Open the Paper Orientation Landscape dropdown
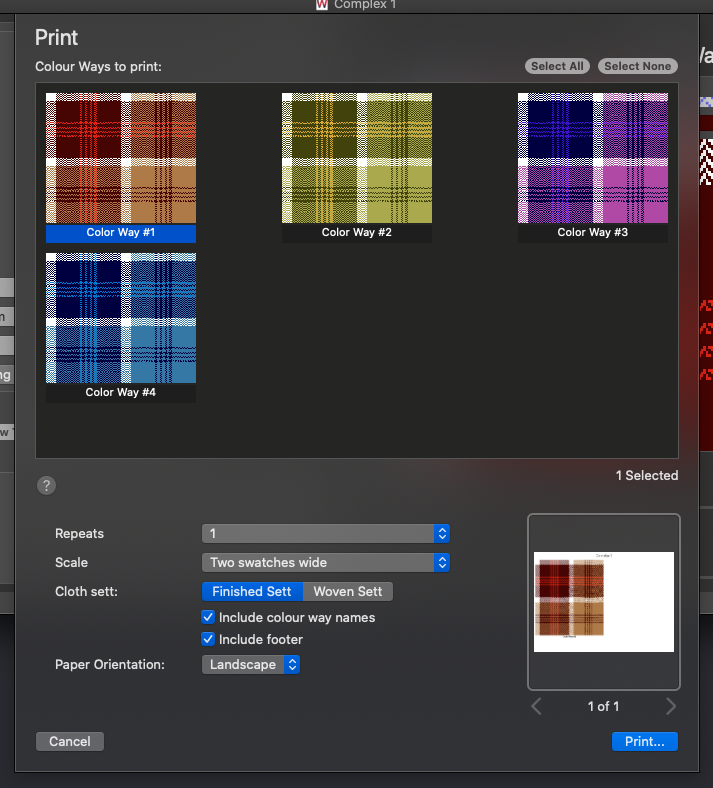This screenshot has width=713, height=788. (x=251, y=665)
